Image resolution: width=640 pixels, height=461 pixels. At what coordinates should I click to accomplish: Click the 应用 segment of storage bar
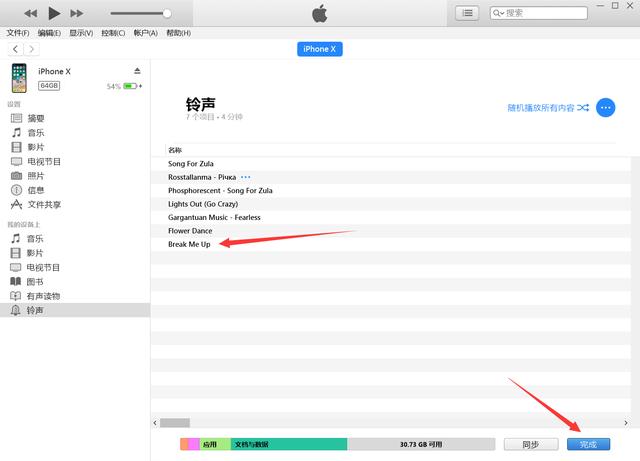pyautogui.click(x=215, y=444)
